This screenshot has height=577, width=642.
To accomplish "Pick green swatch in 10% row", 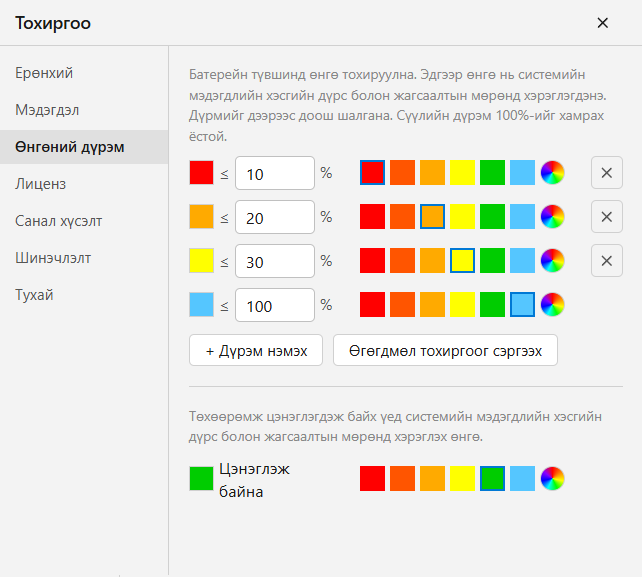I will [493, 173].
